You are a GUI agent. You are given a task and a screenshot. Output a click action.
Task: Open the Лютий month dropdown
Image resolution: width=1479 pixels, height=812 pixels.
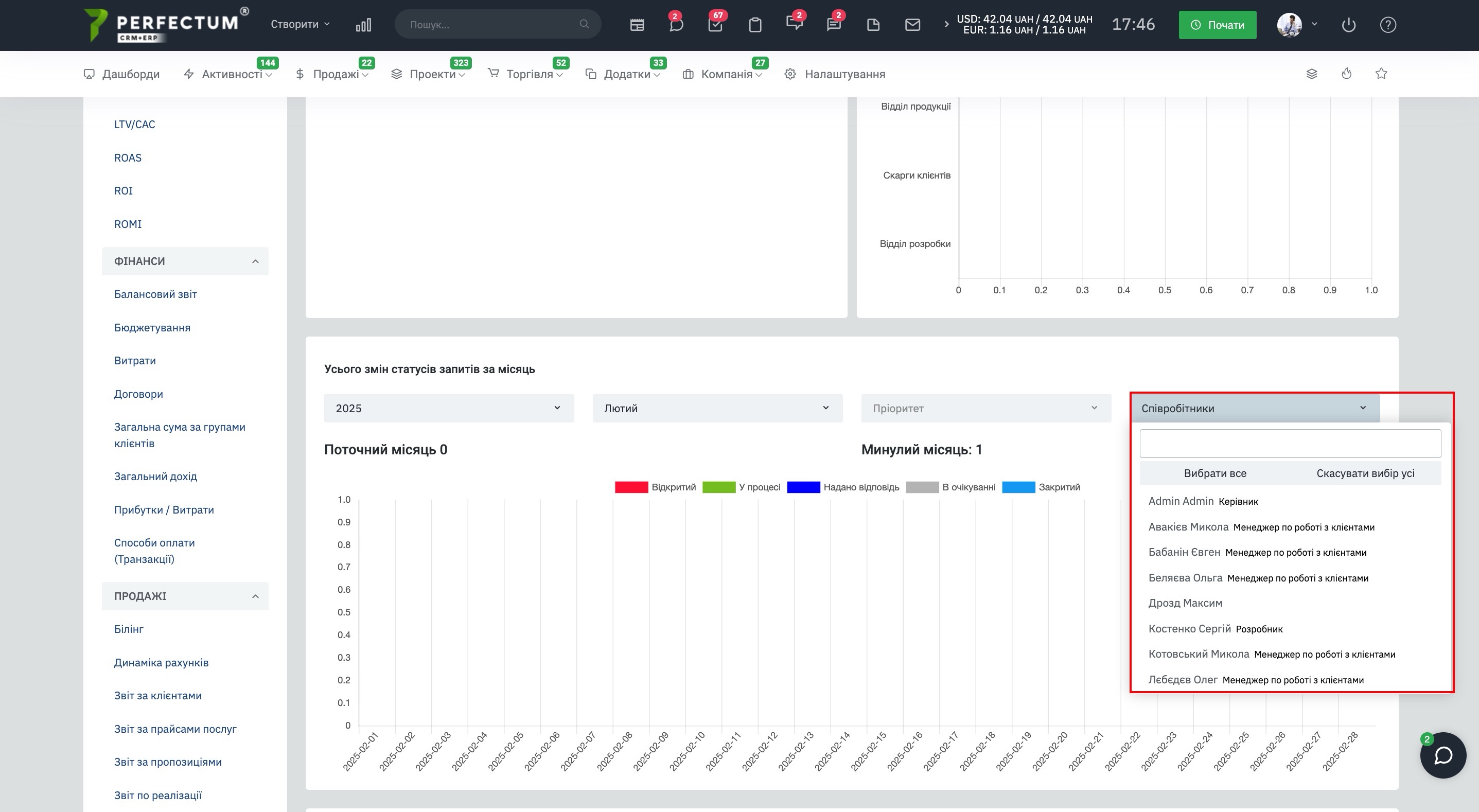(x=717, y=408)
